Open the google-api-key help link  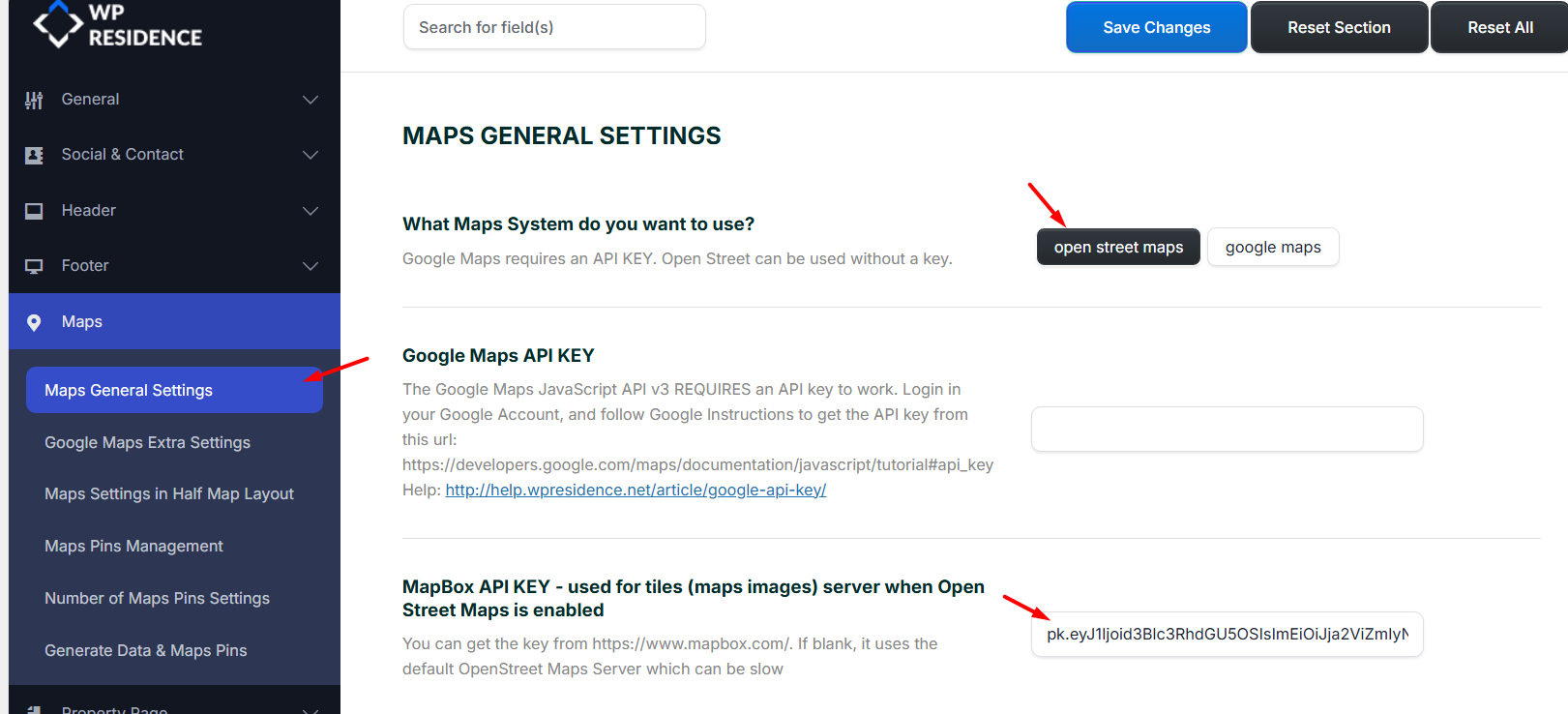click(x=636, y=490)
